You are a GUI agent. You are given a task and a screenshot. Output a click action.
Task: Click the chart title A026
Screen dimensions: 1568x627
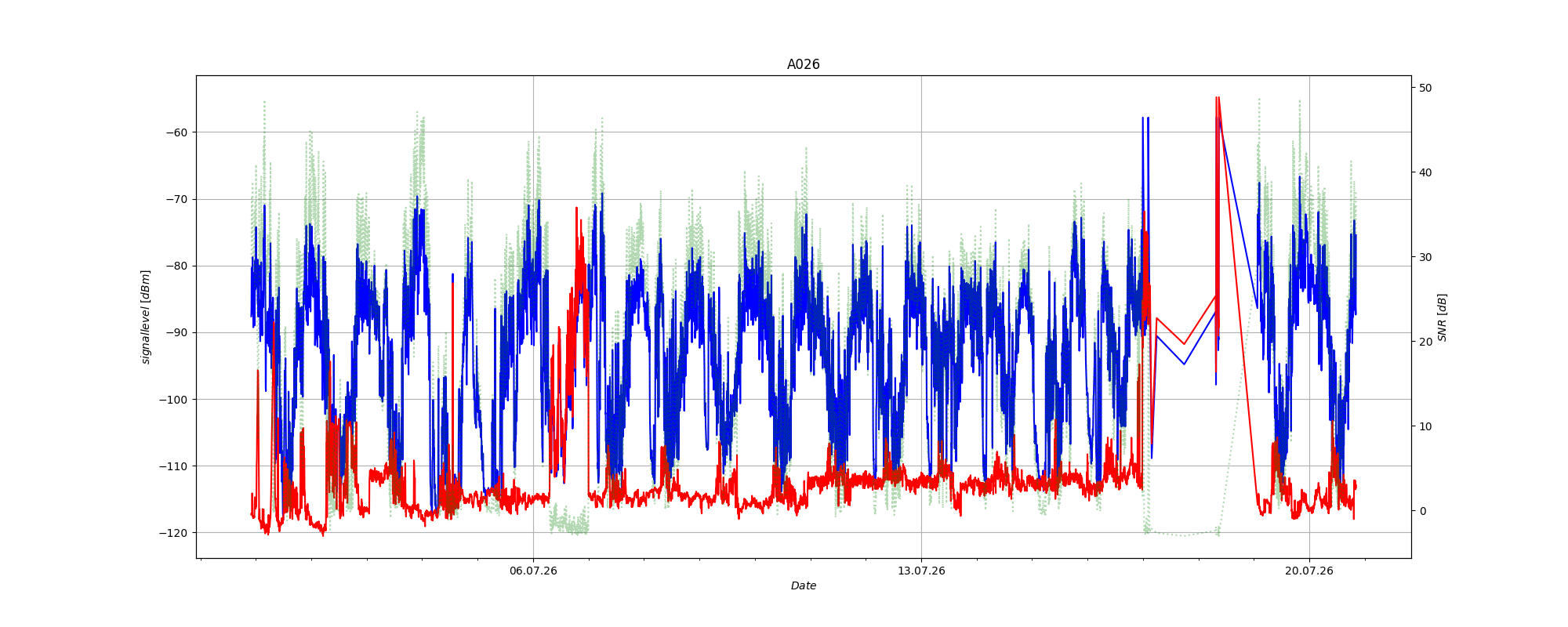coord(803,64)
